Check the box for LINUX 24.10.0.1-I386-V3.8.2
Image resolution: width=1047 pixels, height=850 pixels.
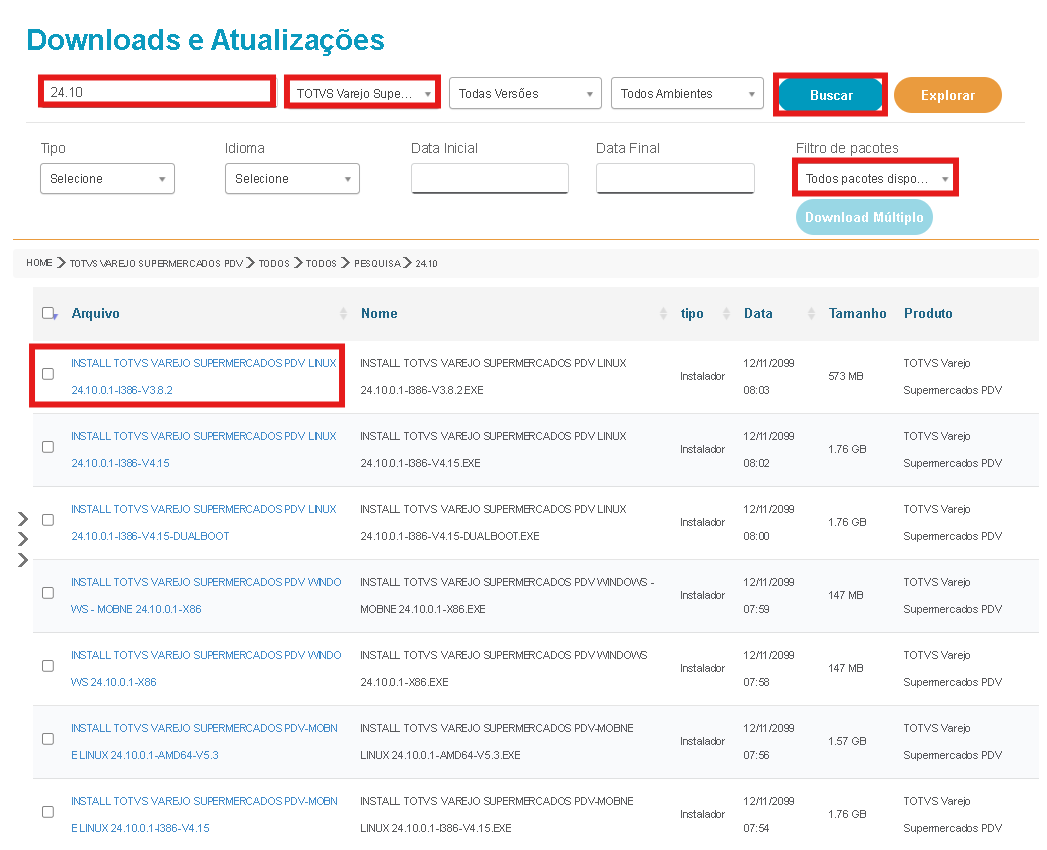(48, 374)
